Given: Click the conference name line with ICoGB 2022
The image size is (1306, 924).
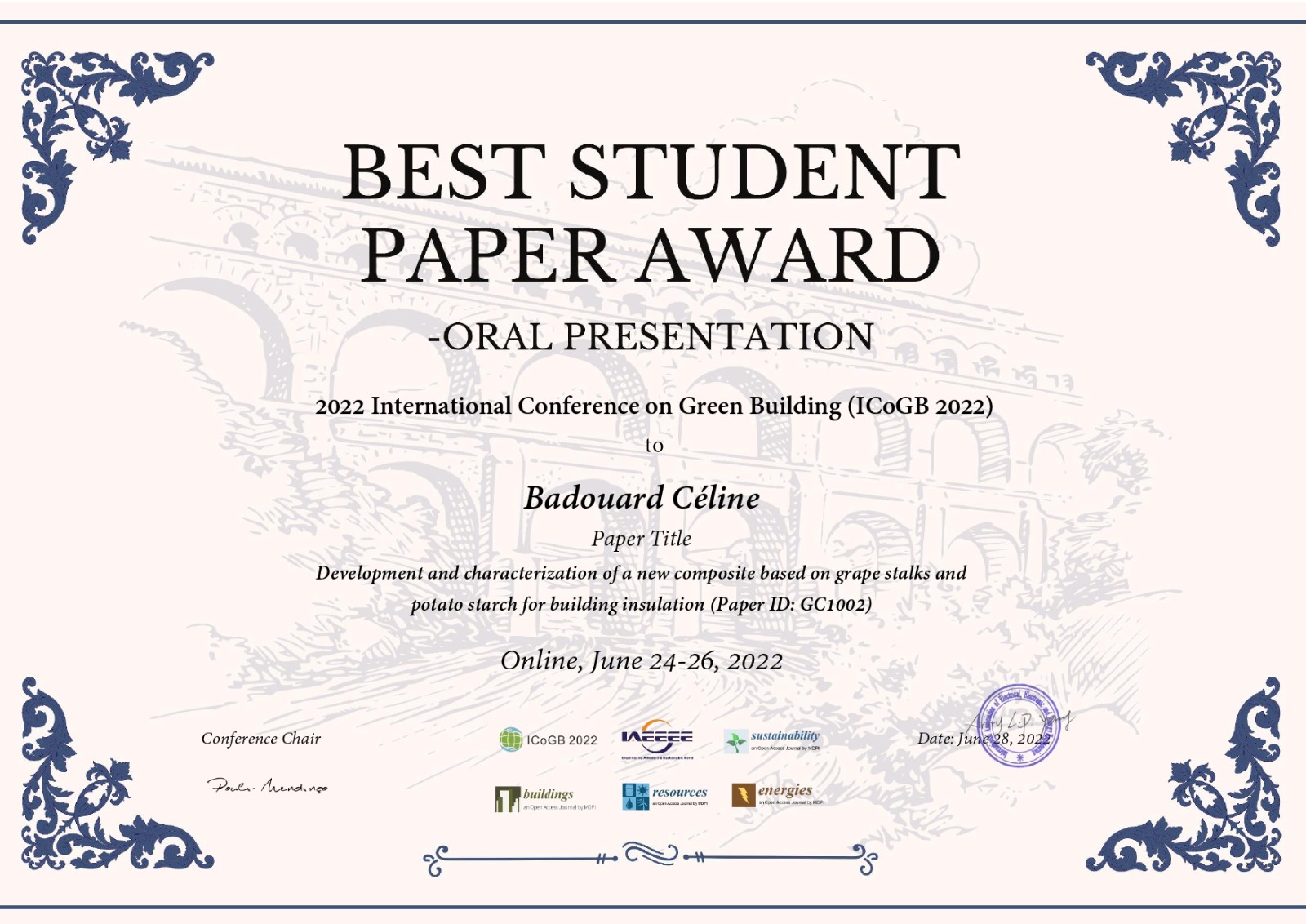Looking at the screenshot, I should coord(654,406).
